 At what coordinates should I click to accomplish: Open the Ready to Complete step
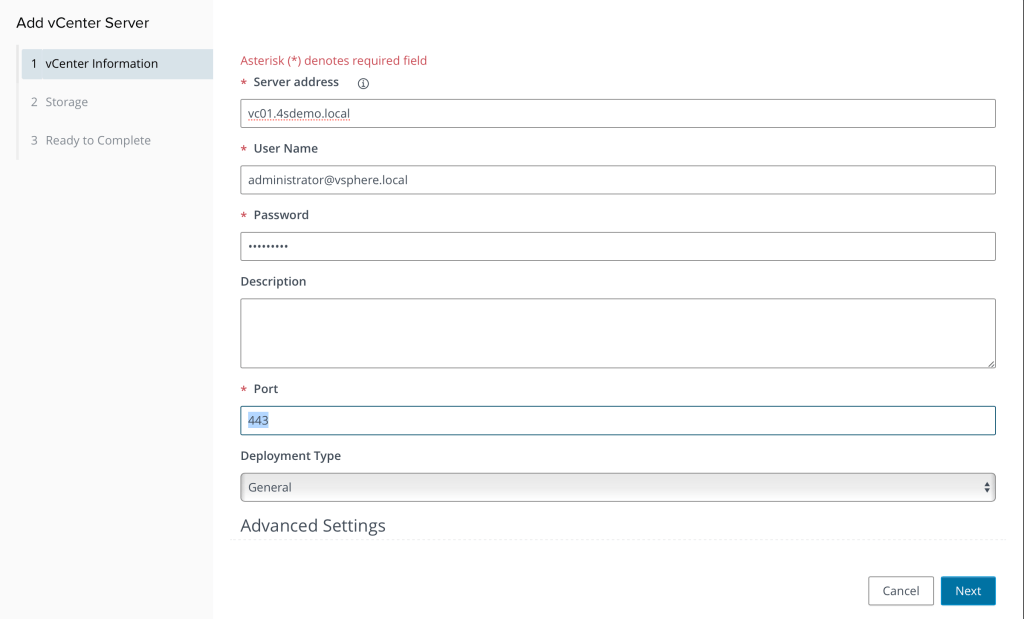click(x=97, y=141)
